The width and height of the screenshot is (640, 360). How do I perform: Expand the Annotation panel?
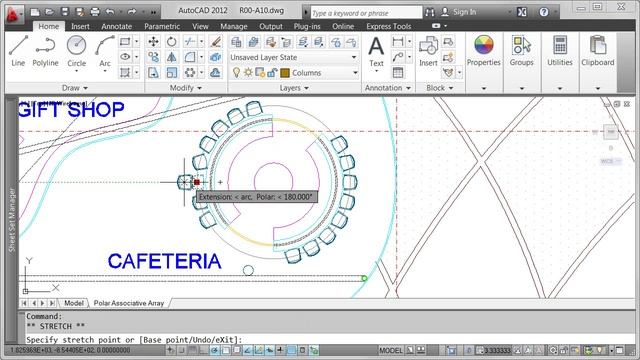(388, 88)
